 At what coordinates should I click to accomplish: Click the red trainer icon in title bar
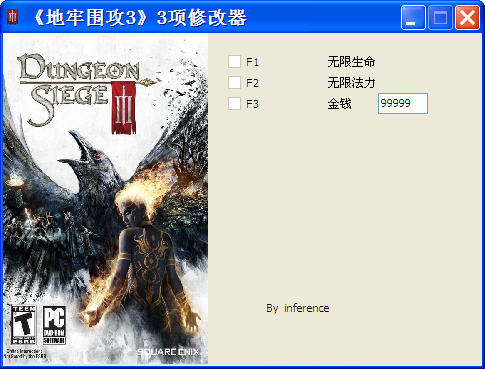coord(13,17)
